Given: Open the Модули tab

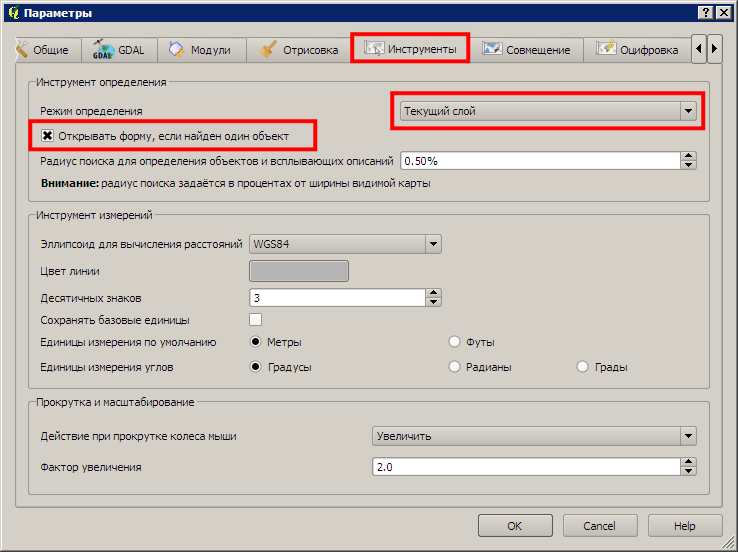Looking at the screenshot, I should (x=201, y=50).
